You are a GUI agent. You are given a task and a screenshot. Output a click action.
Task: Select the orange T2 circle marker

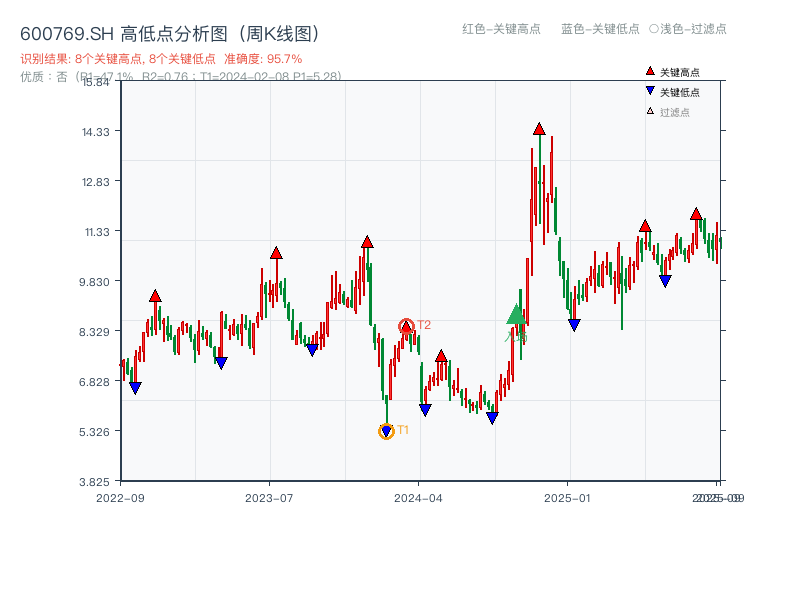coord(408,324)
